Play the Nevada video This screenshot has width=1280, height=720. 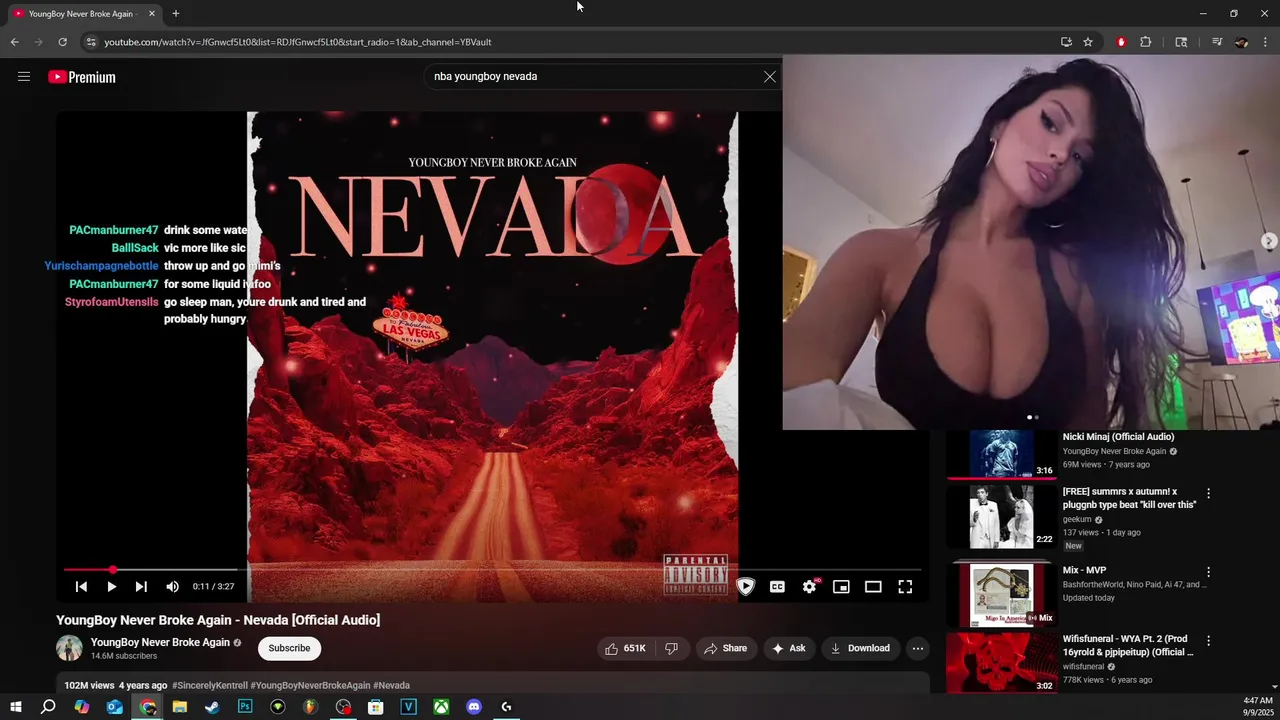point(111,587)
